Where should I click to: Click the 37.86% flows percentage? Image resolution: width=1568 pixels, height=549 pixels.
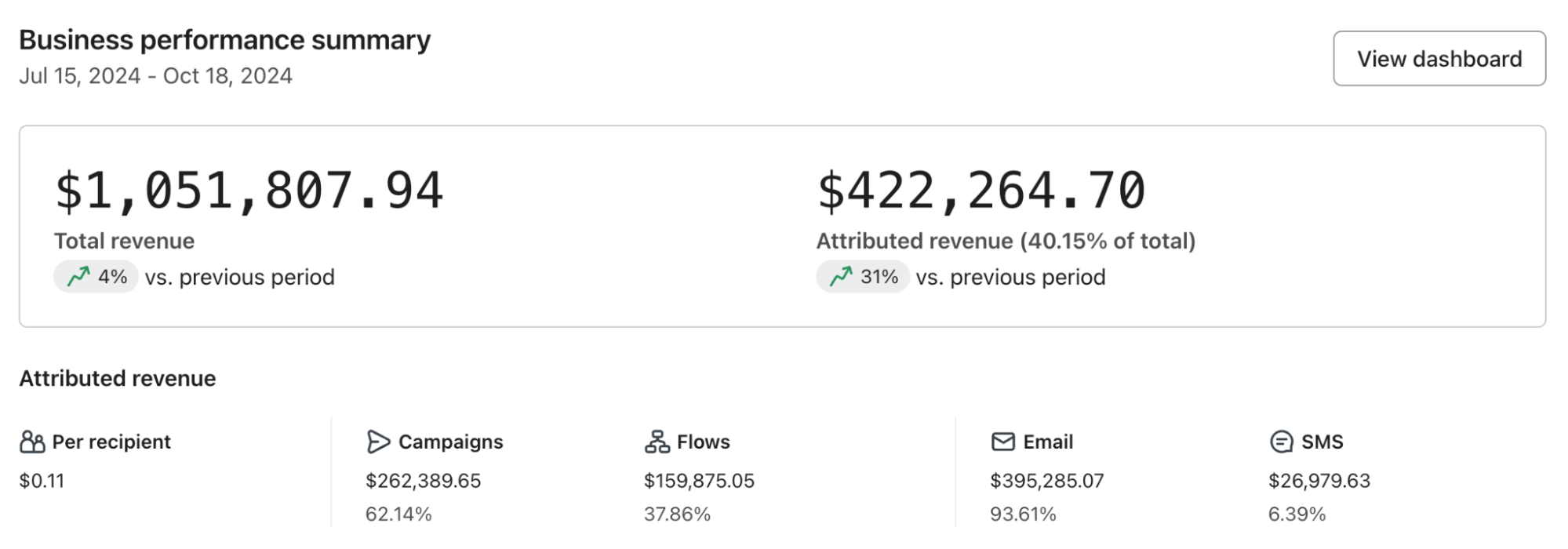pos(678,514)
